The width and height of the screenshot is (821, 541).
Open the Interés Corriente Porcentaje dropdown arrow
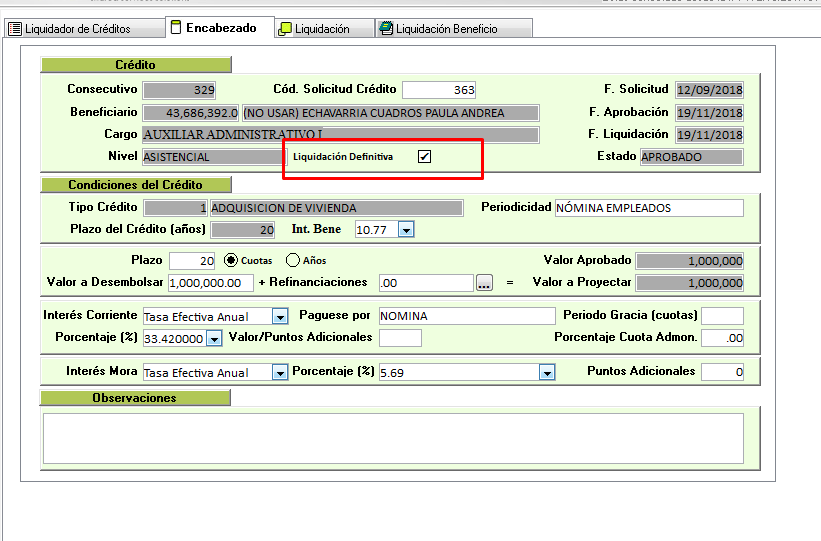[213, 339]
